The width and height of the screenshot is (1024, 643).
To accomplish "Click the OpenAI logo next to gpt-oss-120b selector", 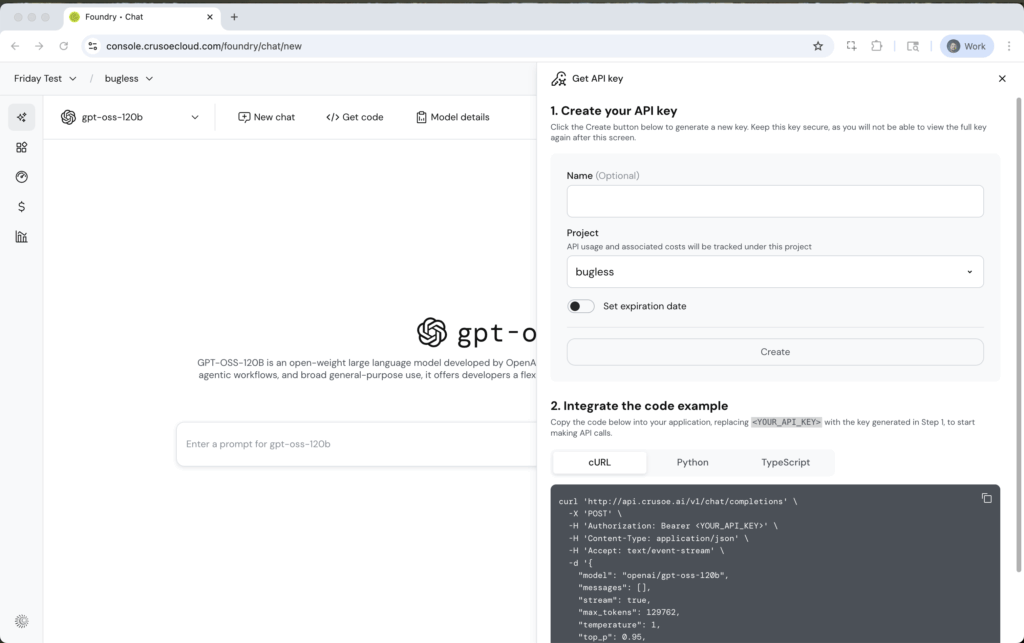I will tap(69, 118).
